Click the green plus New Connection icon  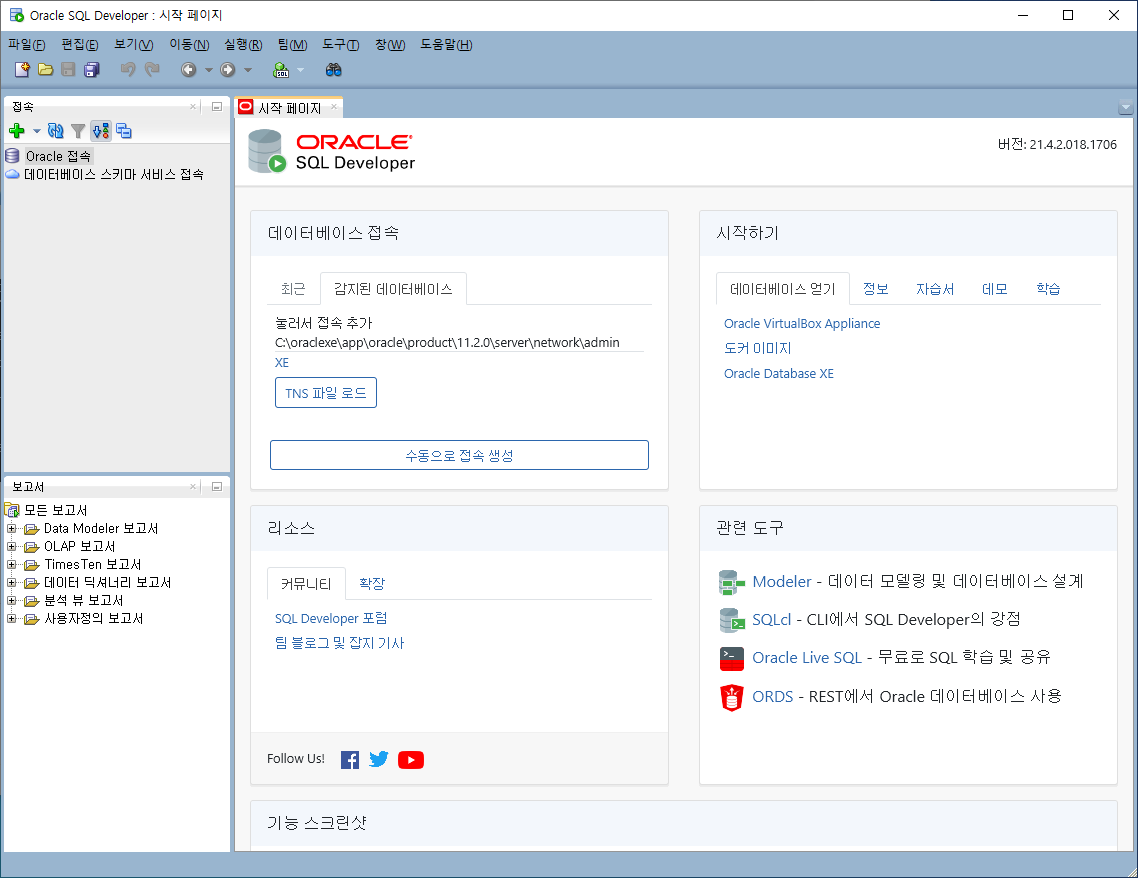17,131
